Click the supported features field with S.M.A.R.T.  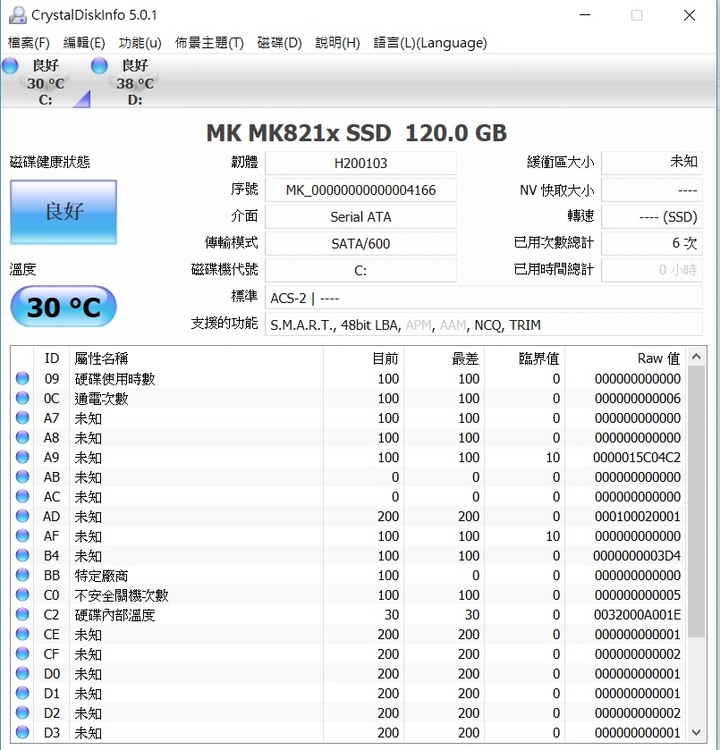point(484,324)
